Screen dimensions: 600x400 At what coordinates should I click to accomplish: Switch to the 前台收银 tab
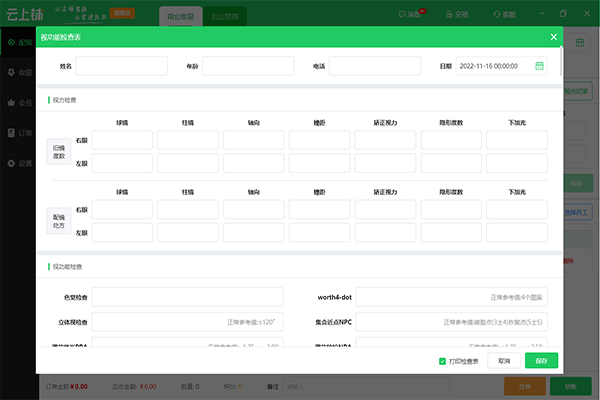pos(181,17)
